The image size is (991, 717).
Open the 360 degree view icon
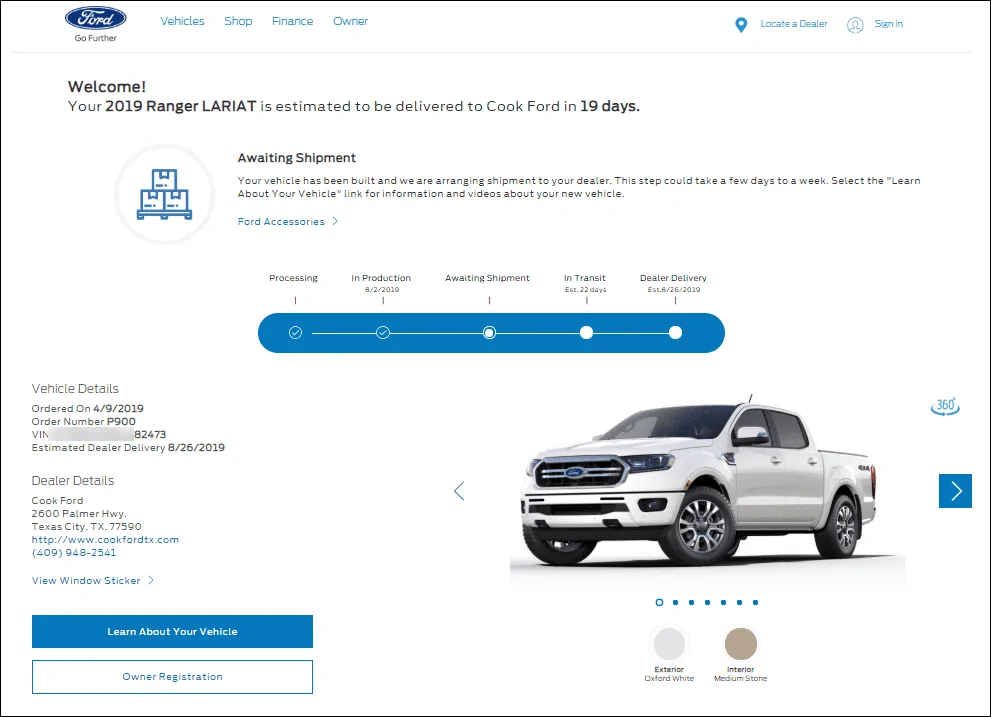pyautogui.click(x=945, y=406)
